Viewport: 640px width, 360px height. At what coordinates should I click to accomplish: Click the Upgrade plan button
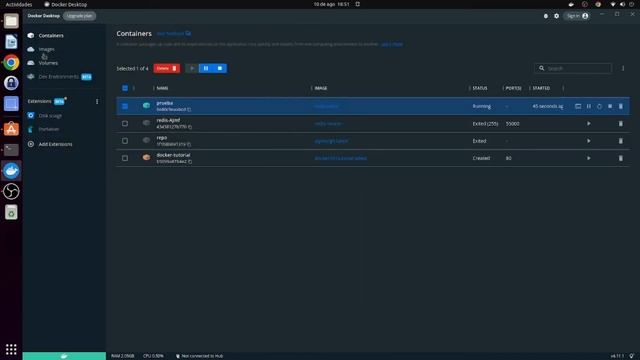pos(80,16)
